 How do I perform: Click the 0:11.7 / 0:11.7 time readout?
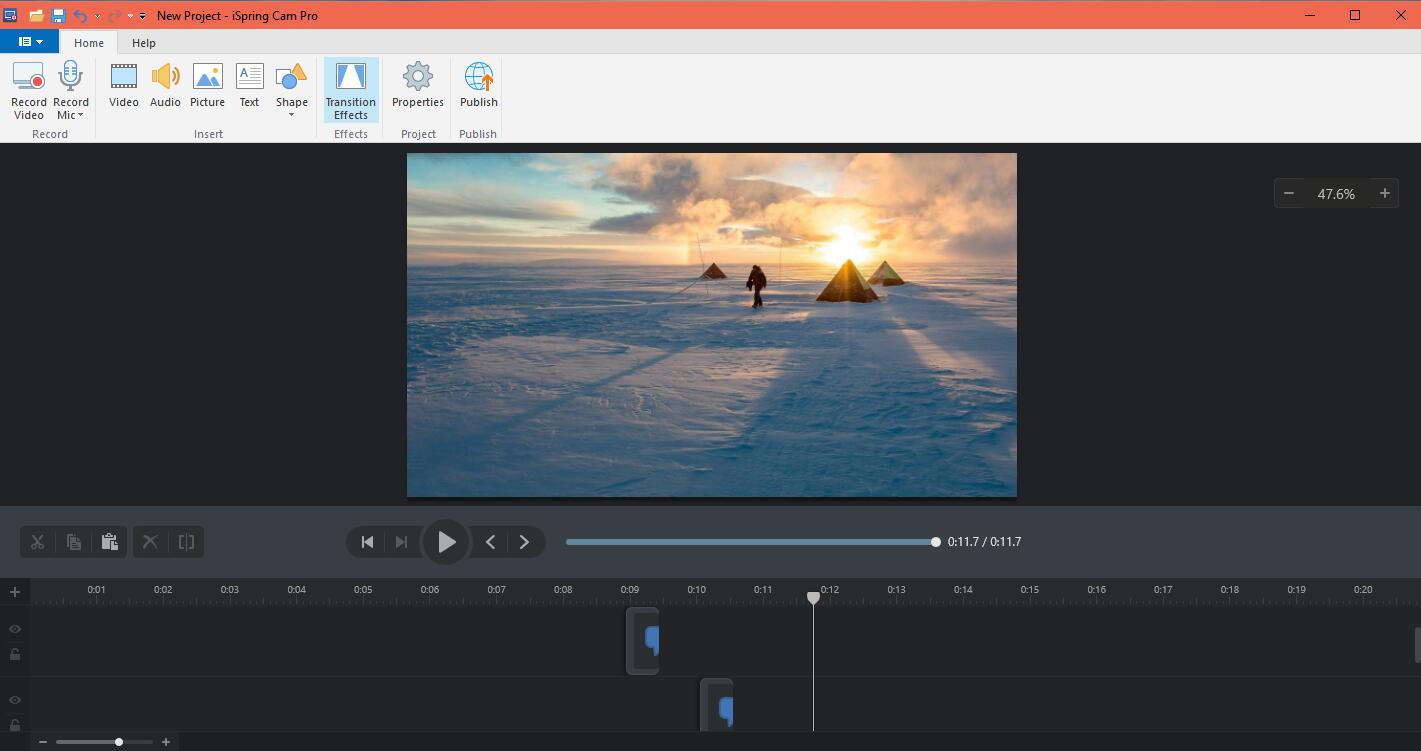coord(984,542)
